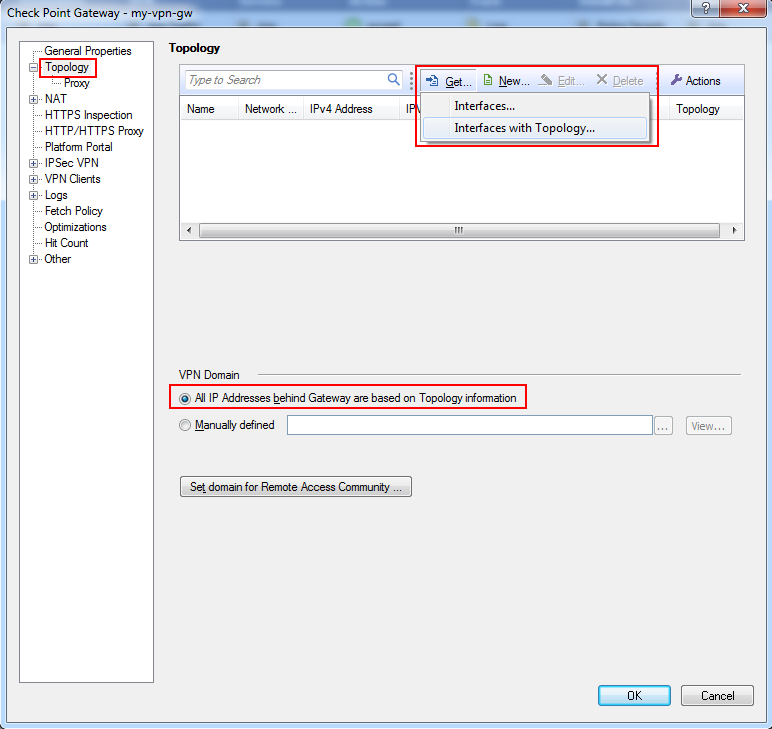Expand the IPSec VPN tree node
Viewport: 772px width, 729px height.
pyautogui.click(x=33, y=163)
